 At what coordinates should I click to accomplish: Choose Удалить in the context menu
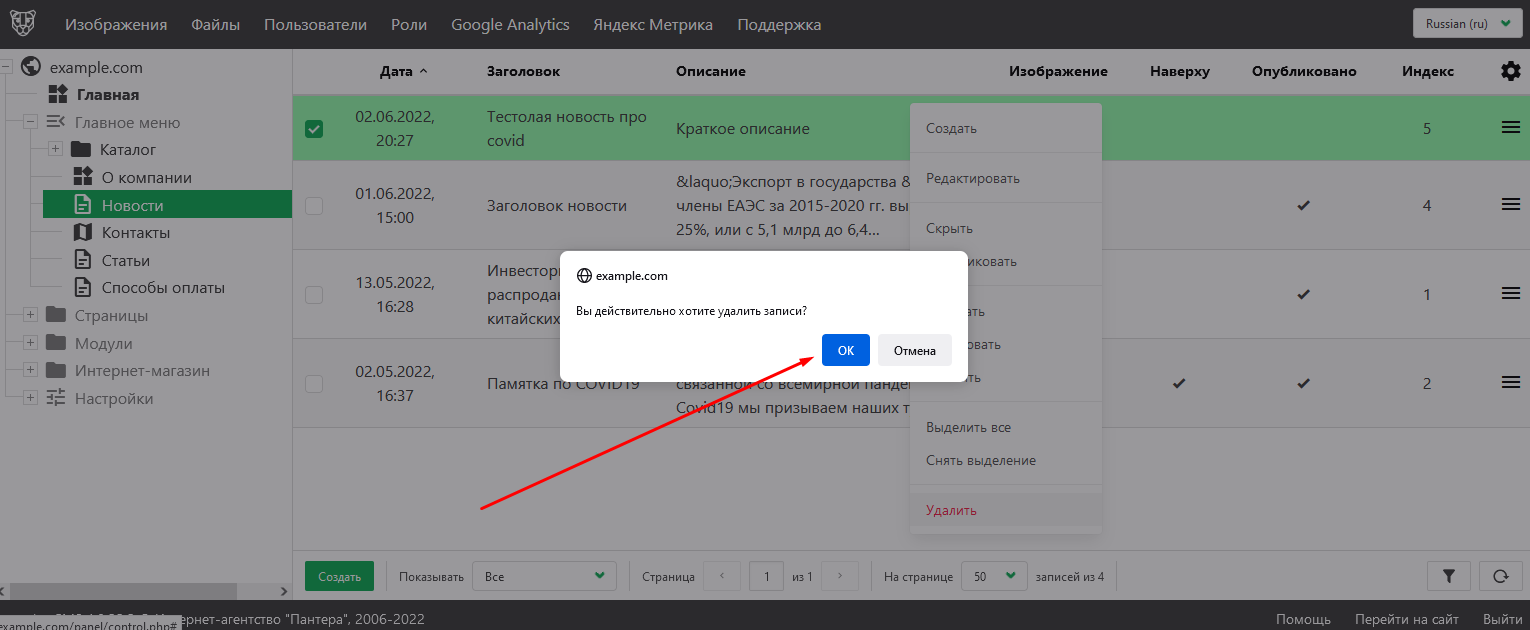point(951,510)
